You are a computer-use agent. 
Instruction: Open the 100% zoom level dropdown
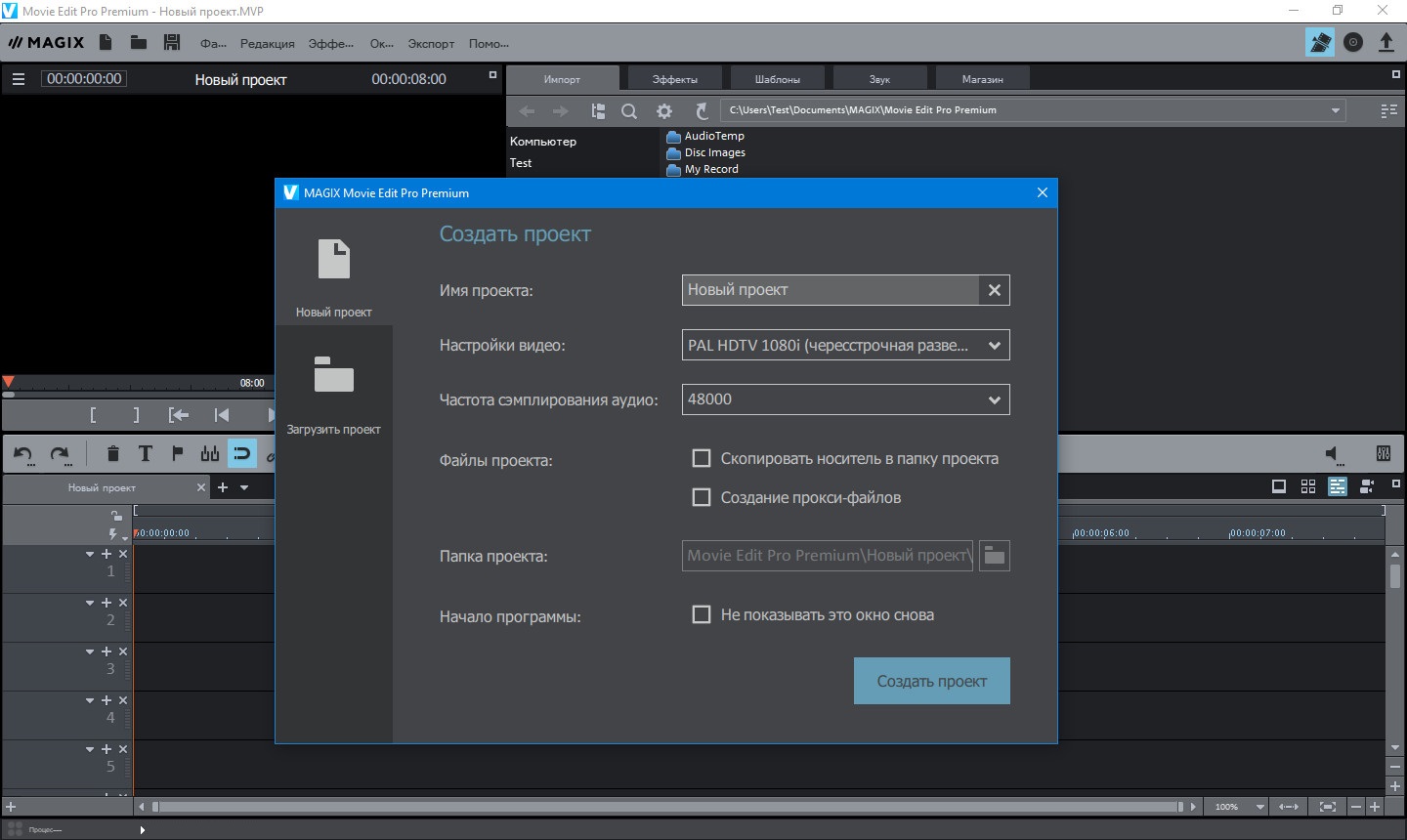coord(1260,807)
